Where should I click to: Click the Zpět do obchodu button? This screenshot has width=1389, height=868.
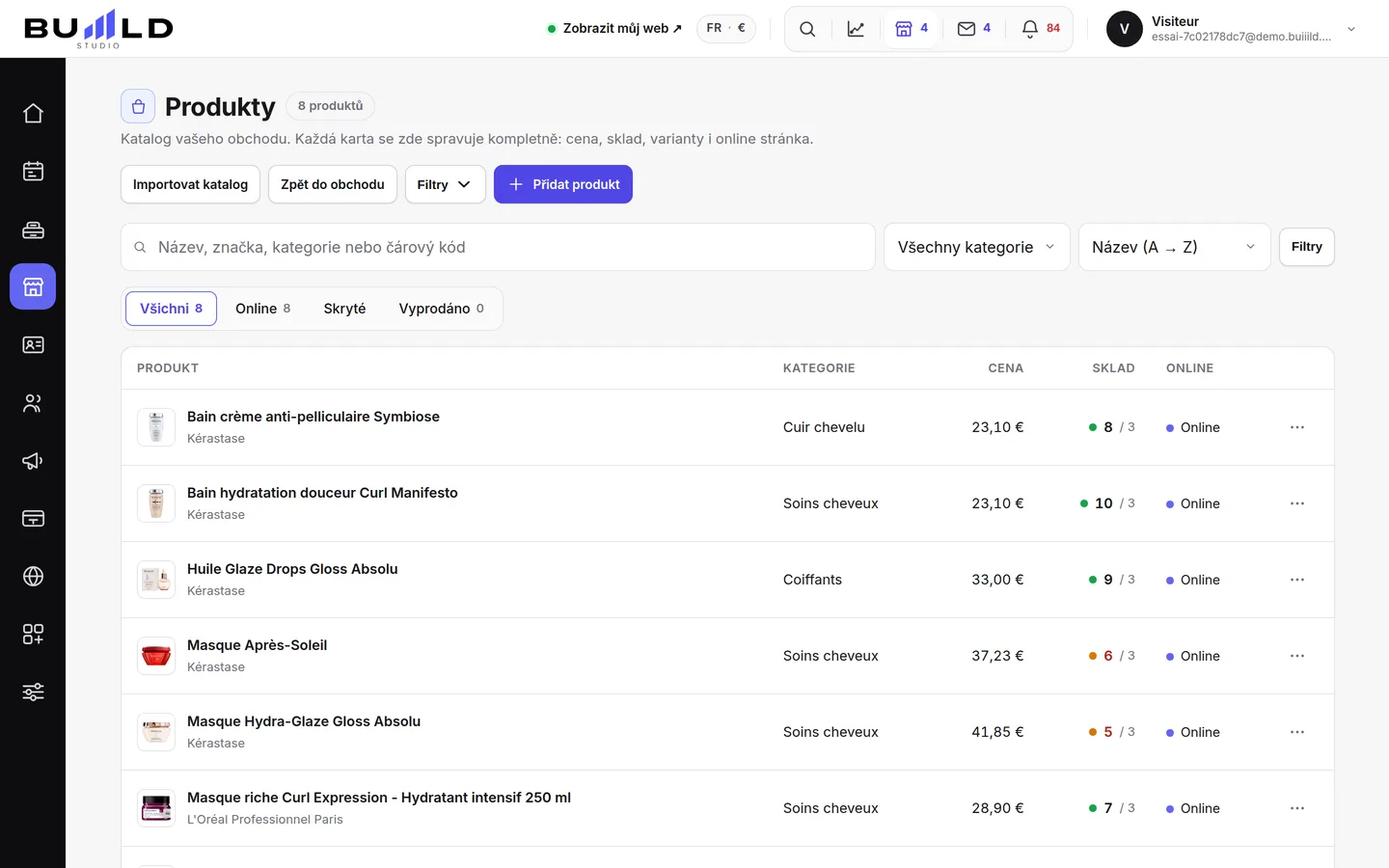pos(333,184)
